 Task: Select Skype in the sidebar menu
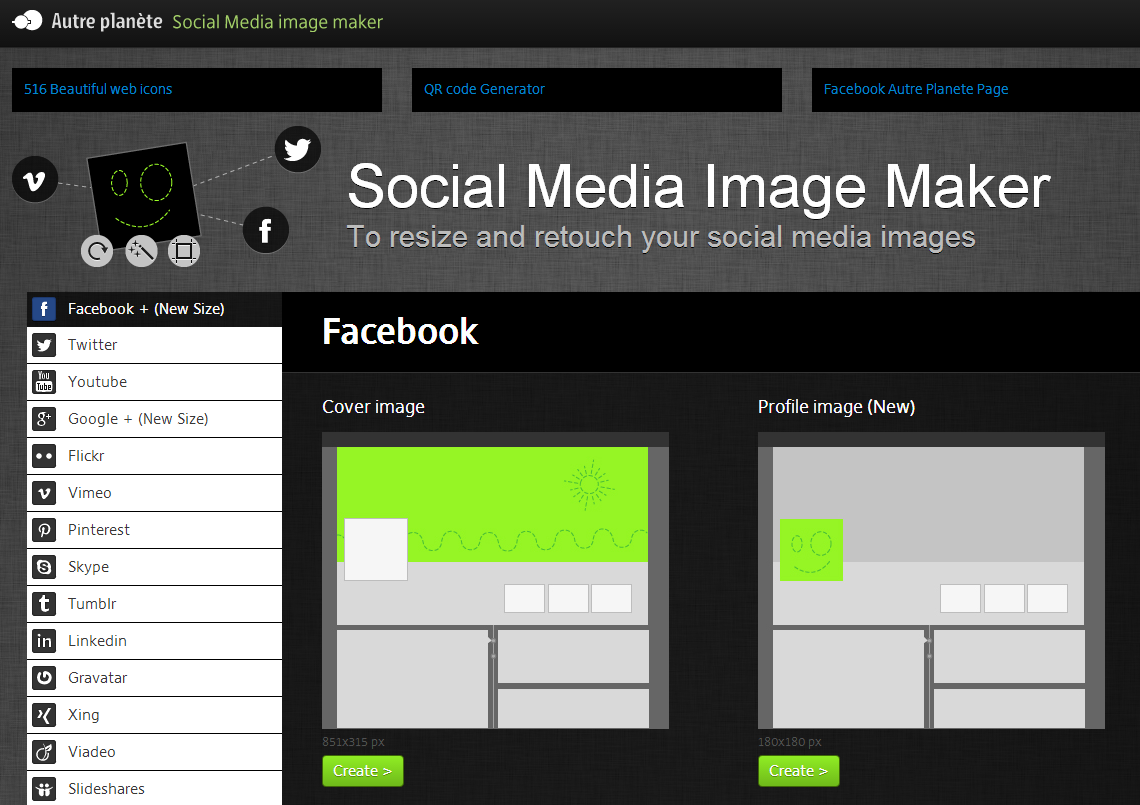[154, 567]
